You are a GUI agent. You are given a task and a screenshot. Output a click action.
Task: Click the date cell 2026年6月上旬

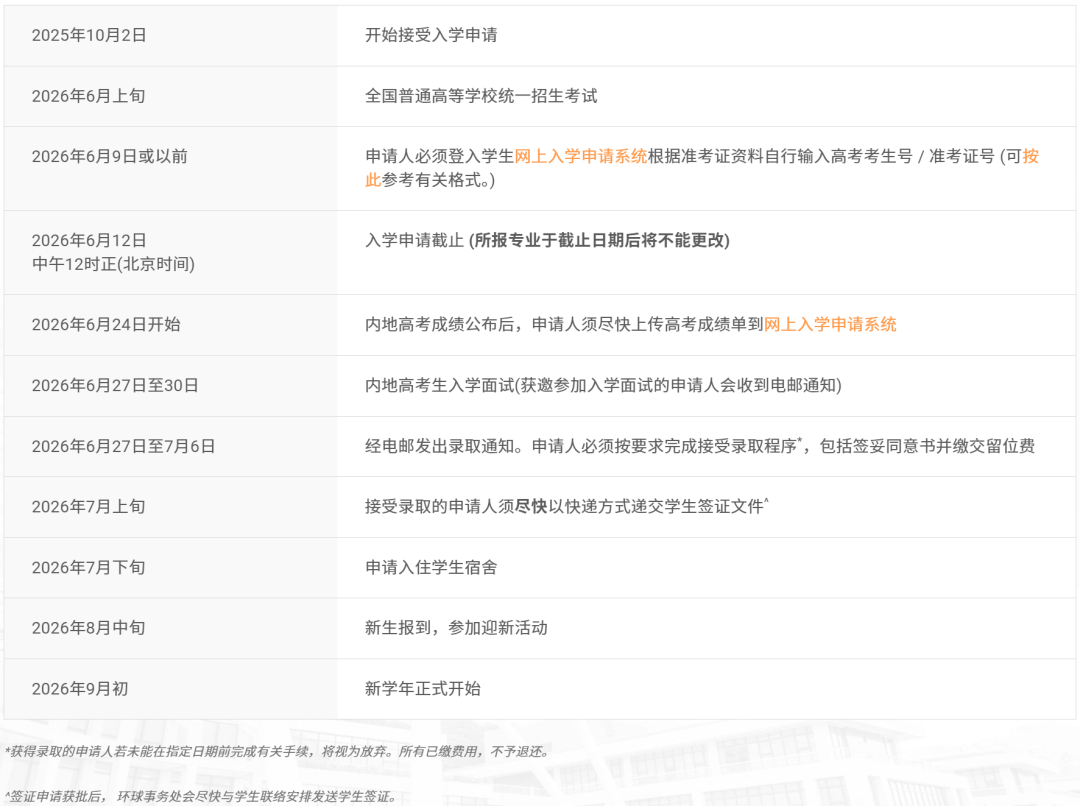tap(88, 96)
